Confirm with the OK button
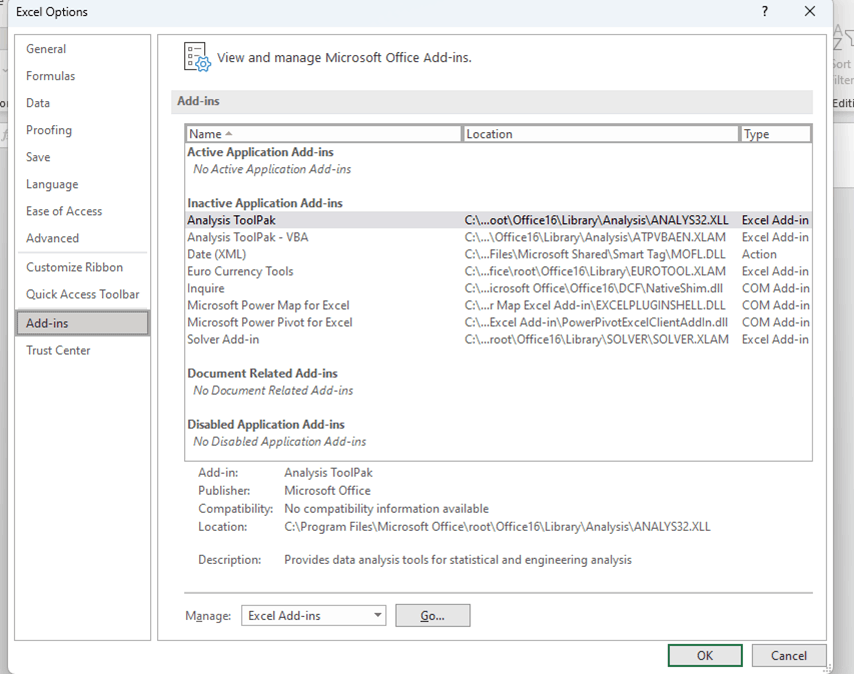855x675 pixels. pos(705,655)
